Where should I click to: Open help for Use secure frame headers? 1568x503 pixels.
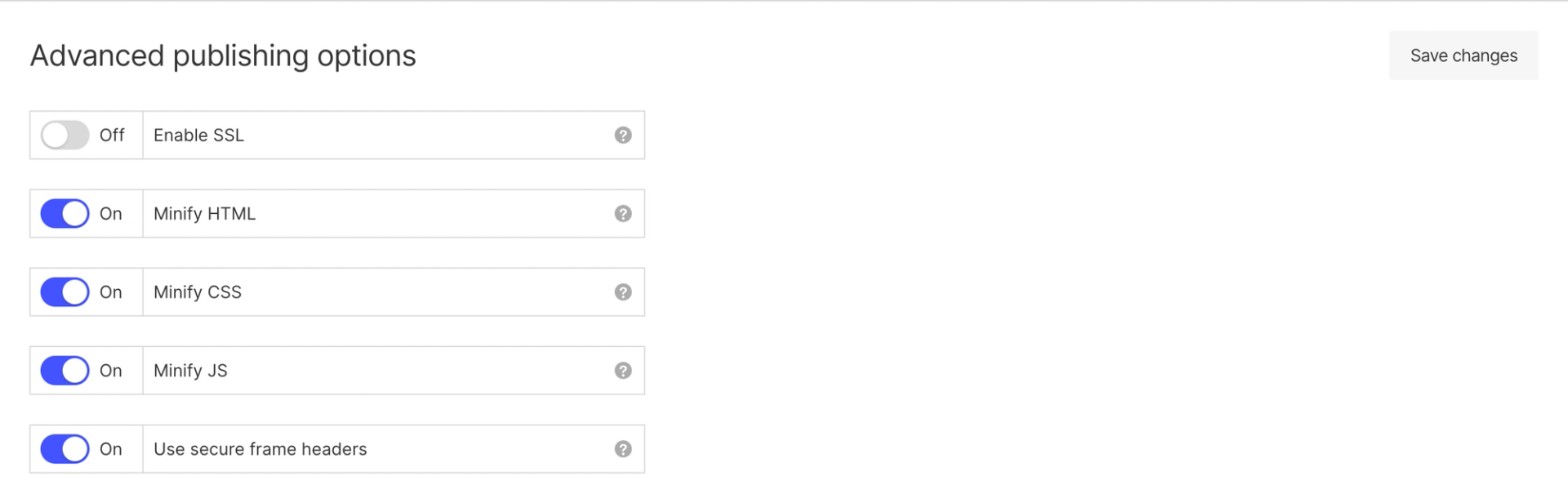[623, 449]
